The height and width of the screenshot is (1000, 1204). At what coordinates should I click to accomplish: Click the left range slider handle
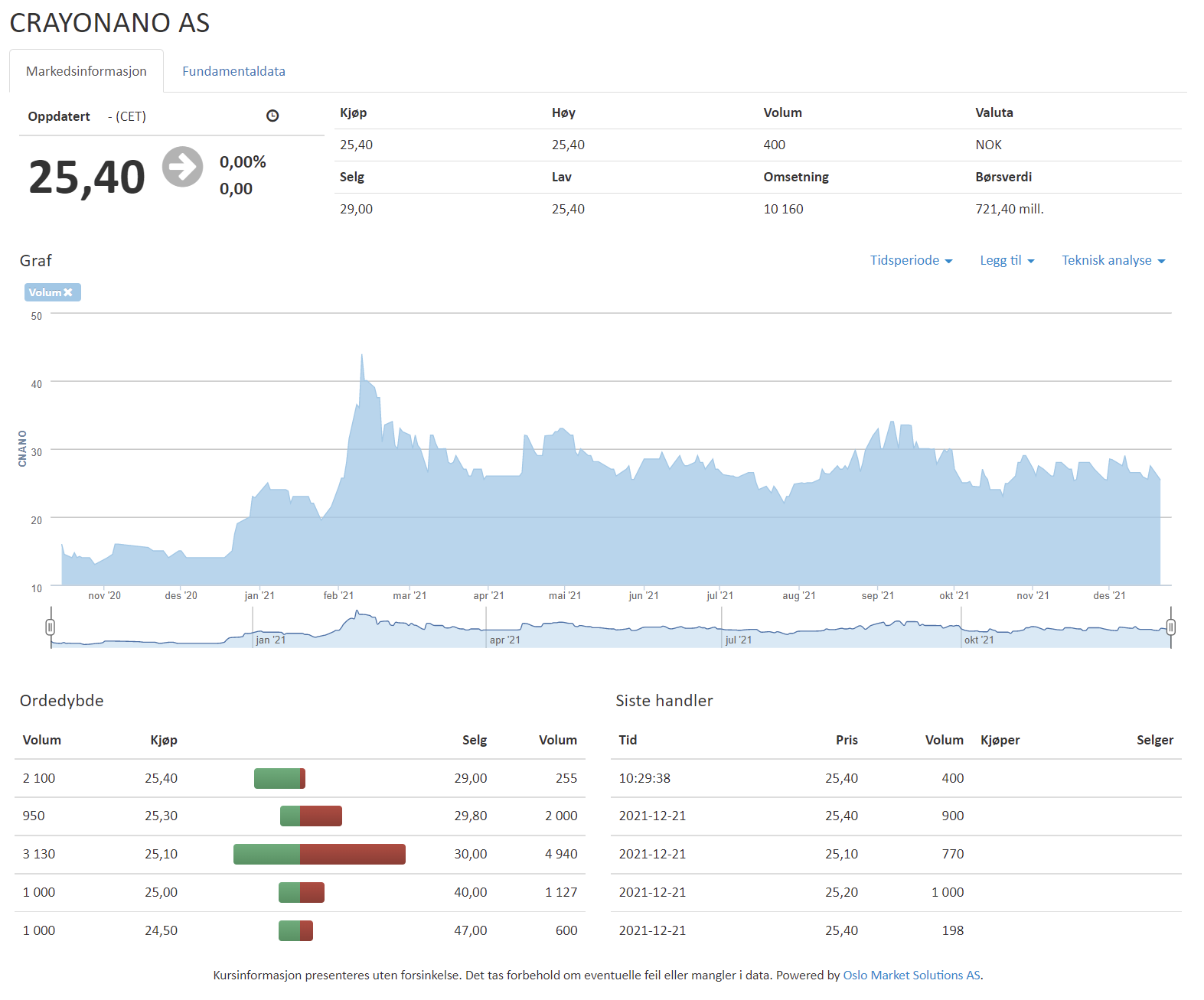[51, 627]
